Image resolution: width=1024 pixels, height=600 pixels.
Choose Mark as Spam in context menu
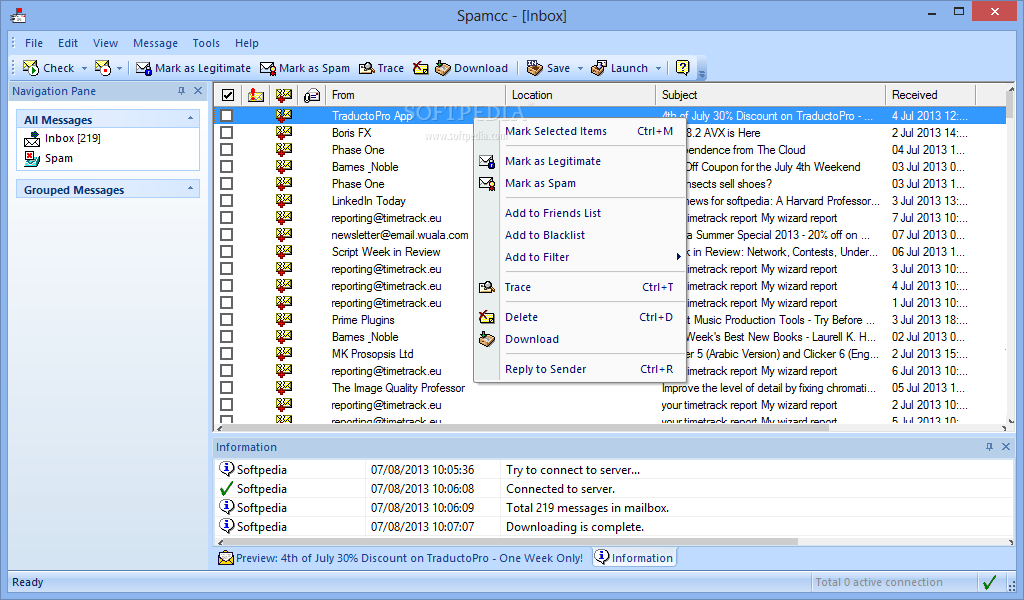tap(580, 183)
